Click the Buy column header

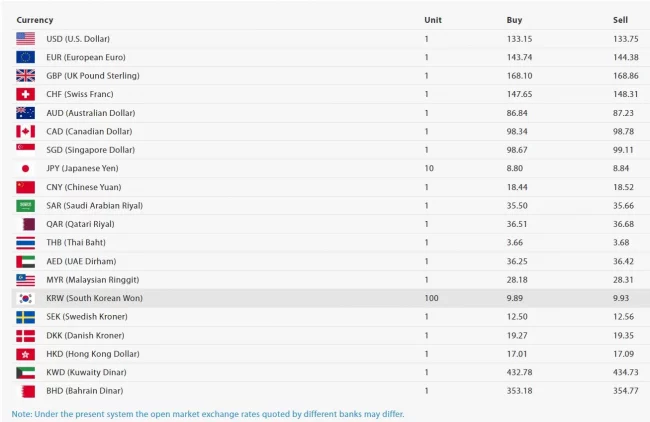pos(514,20)
